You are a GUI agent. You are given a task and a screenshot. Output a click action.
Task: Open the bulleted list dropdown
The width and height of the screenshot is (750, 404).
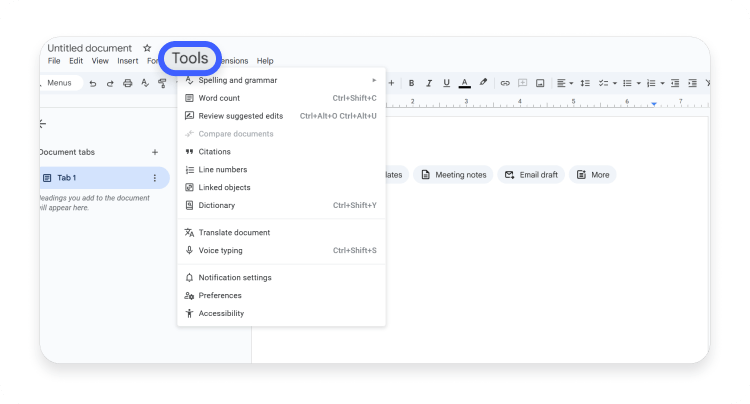click(631, 83)
